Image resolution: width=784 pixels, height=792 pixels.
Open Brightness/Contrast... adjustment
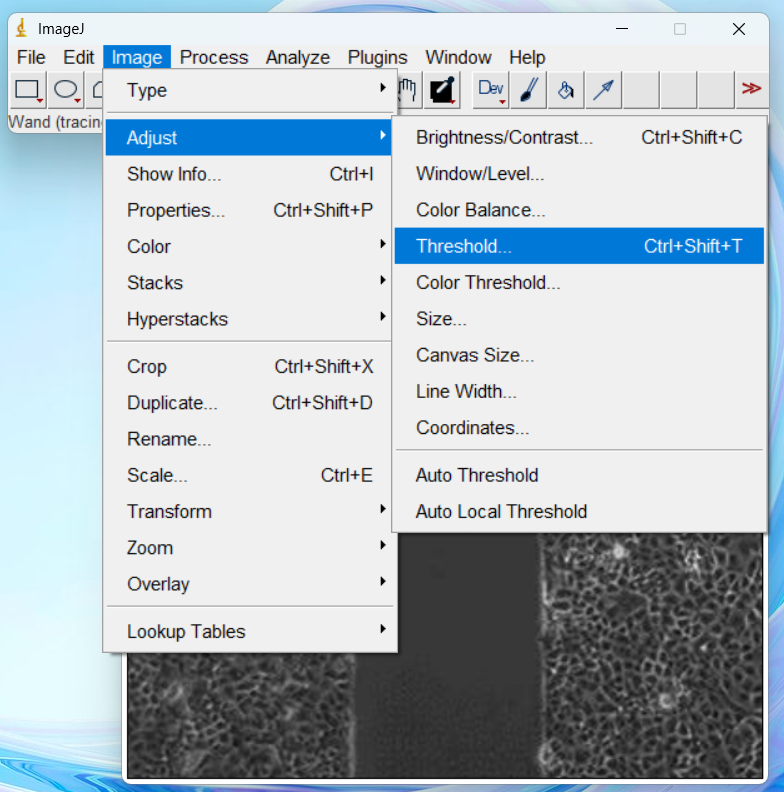[579, 137]
